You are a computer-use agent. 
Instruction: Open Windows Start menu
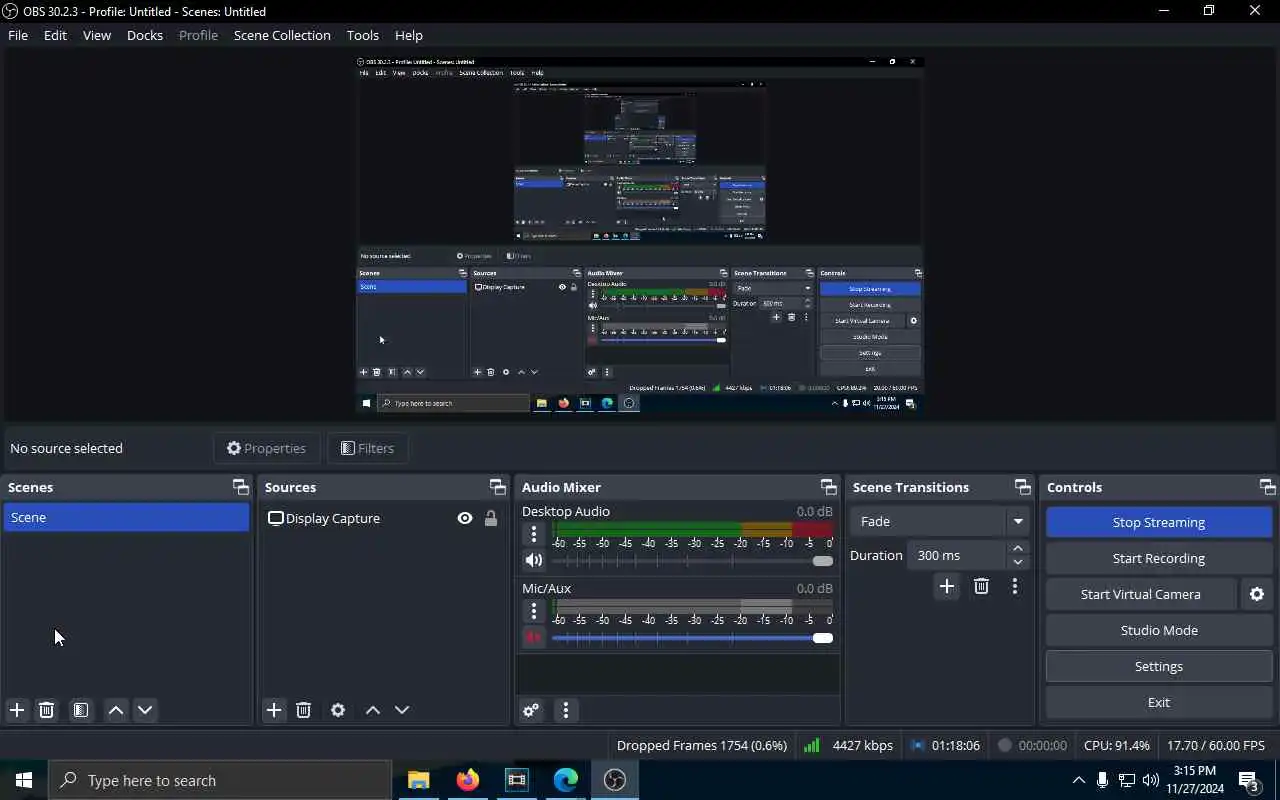pyautogui.click(x=24, y=780)
